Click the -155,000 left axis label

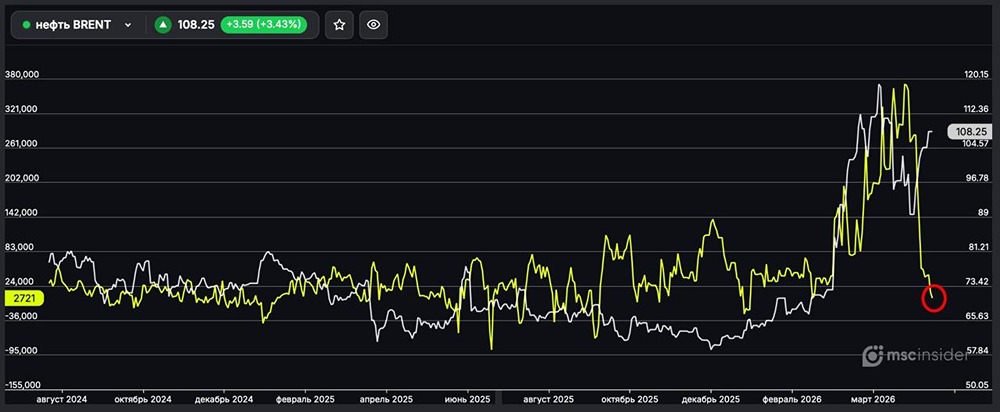click(22, 385)
